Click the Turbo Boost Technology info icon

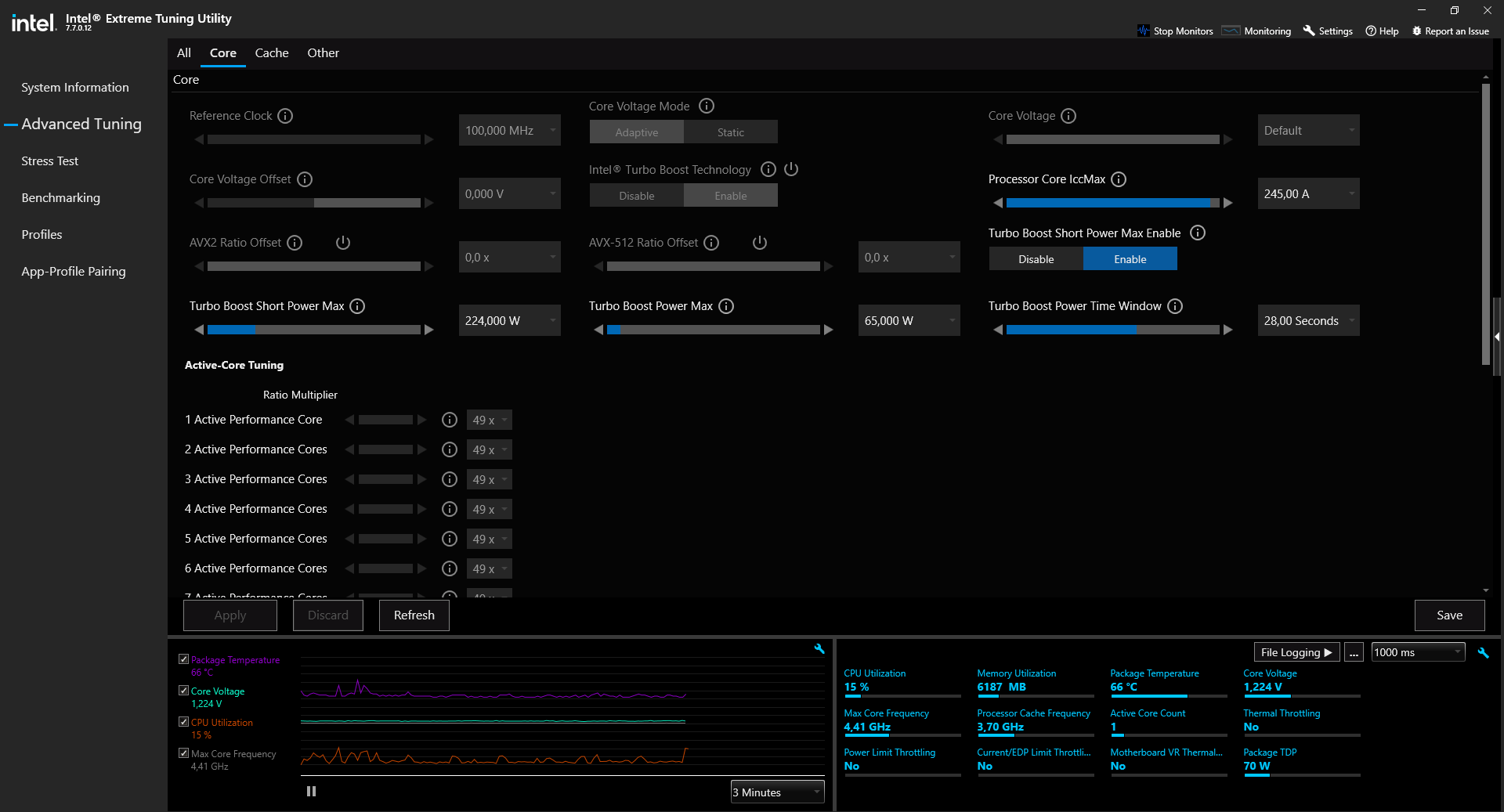pos(768,169)
